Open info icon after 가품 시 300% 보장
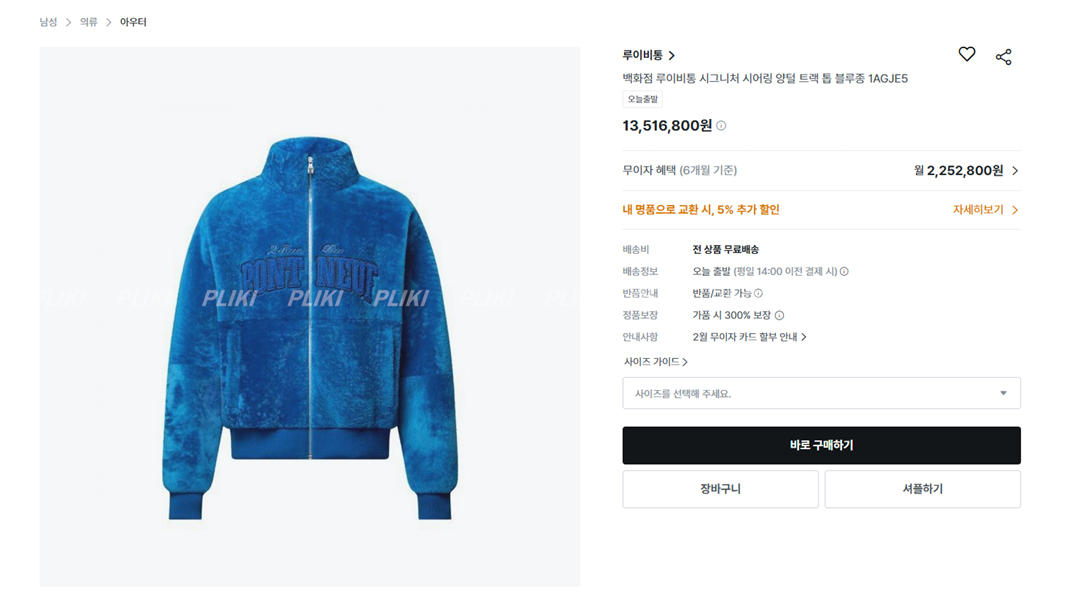Screen dimensions: 1080x597 [x=779, y=315]
